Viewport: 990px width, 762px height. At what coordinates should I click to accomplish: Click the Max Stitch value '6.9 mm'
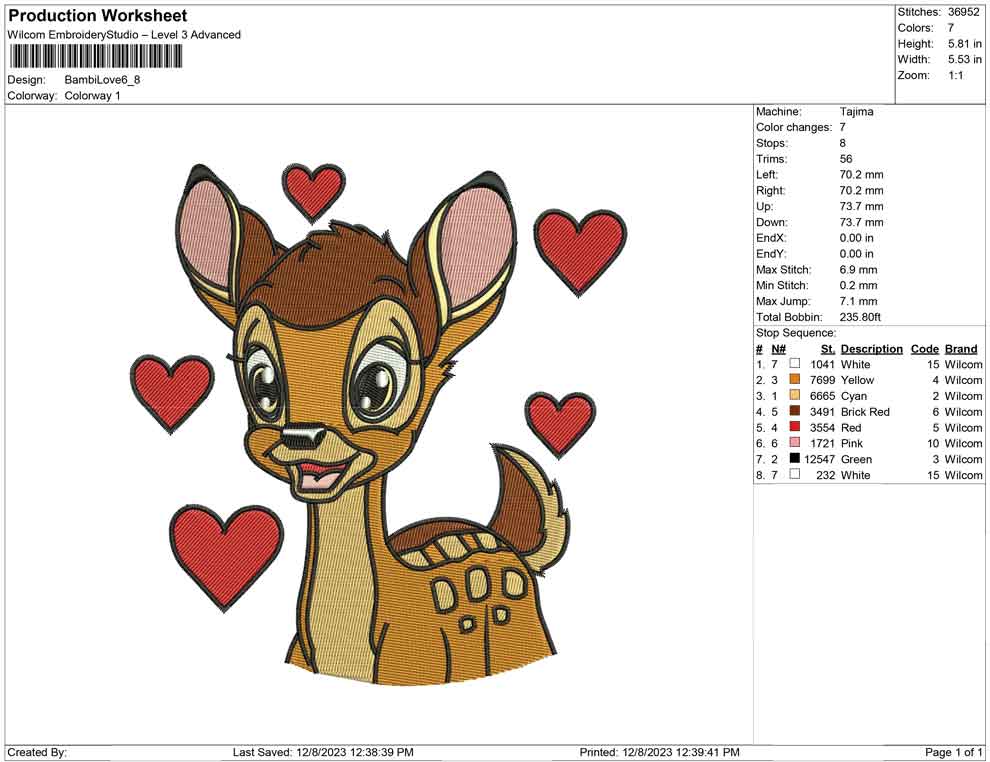859,270
